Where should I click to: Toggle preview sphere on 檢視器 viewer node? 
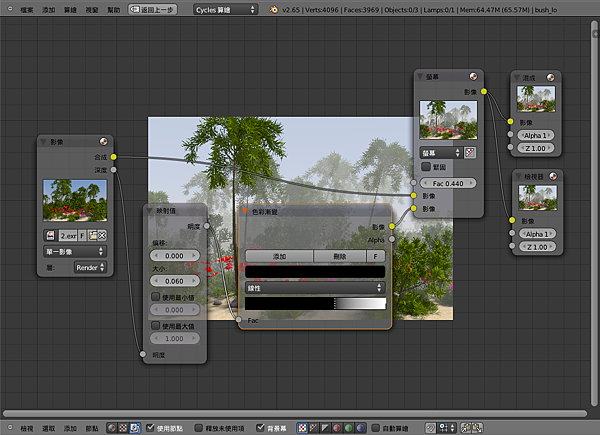point(553,176)
